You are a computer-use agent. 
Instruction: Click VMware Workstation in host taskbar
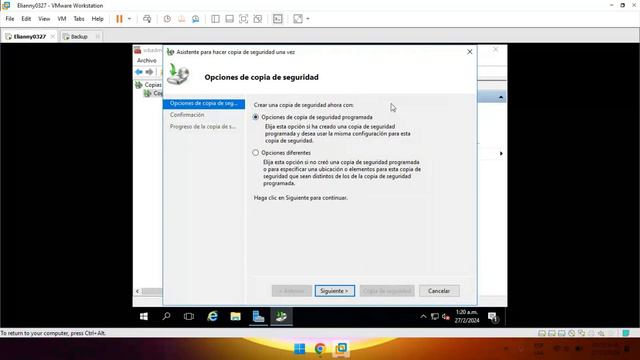click(x=341, y=348)
